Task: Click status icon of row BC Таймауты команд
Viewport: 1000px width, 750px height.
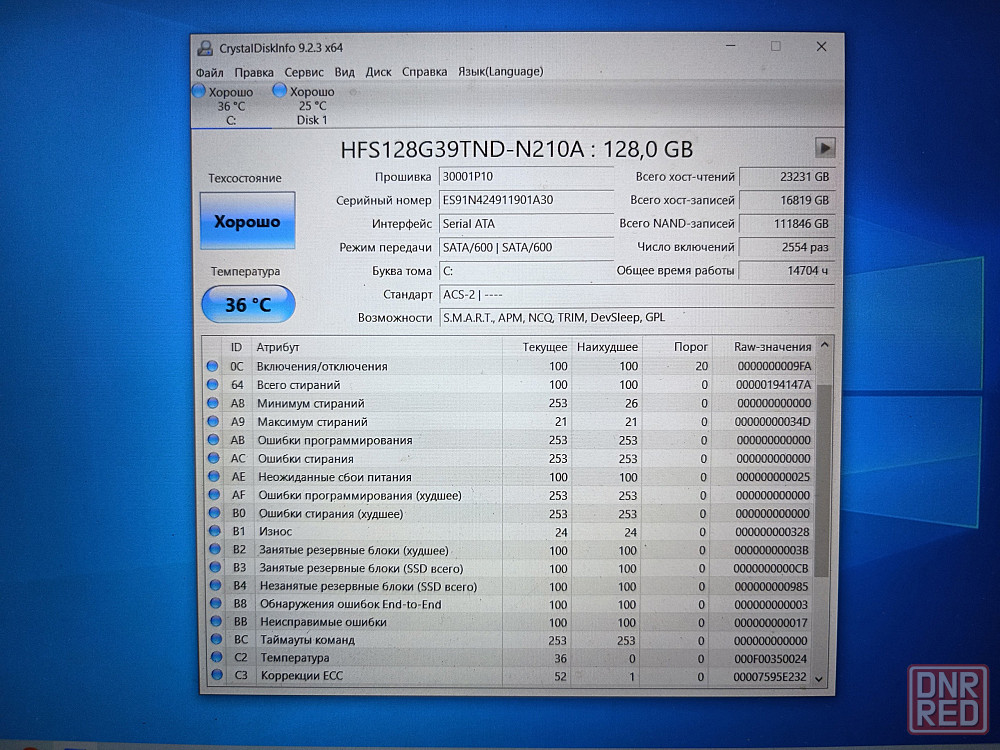Action: tap(217, 639)
